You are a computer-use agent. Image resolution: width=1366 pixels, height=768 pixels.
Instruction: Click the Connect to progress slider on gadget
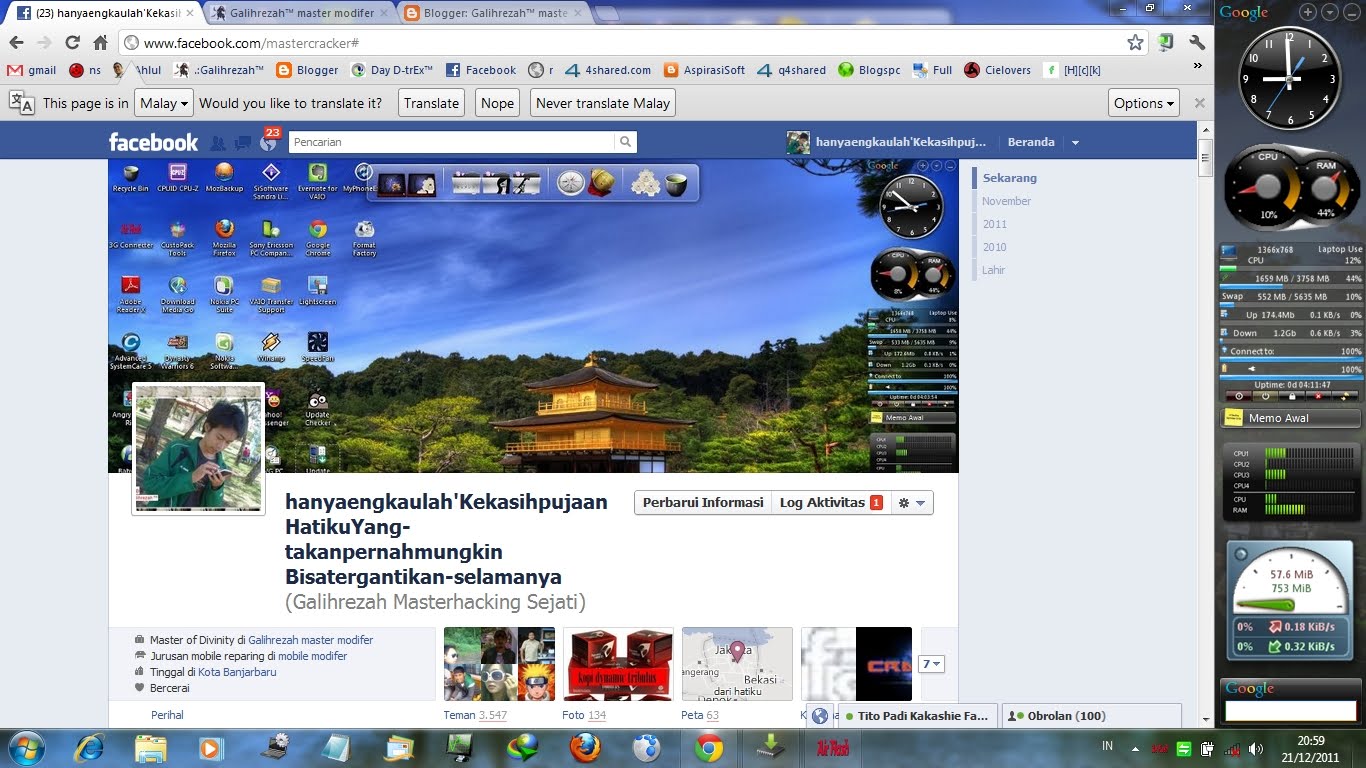[1290, 359]
